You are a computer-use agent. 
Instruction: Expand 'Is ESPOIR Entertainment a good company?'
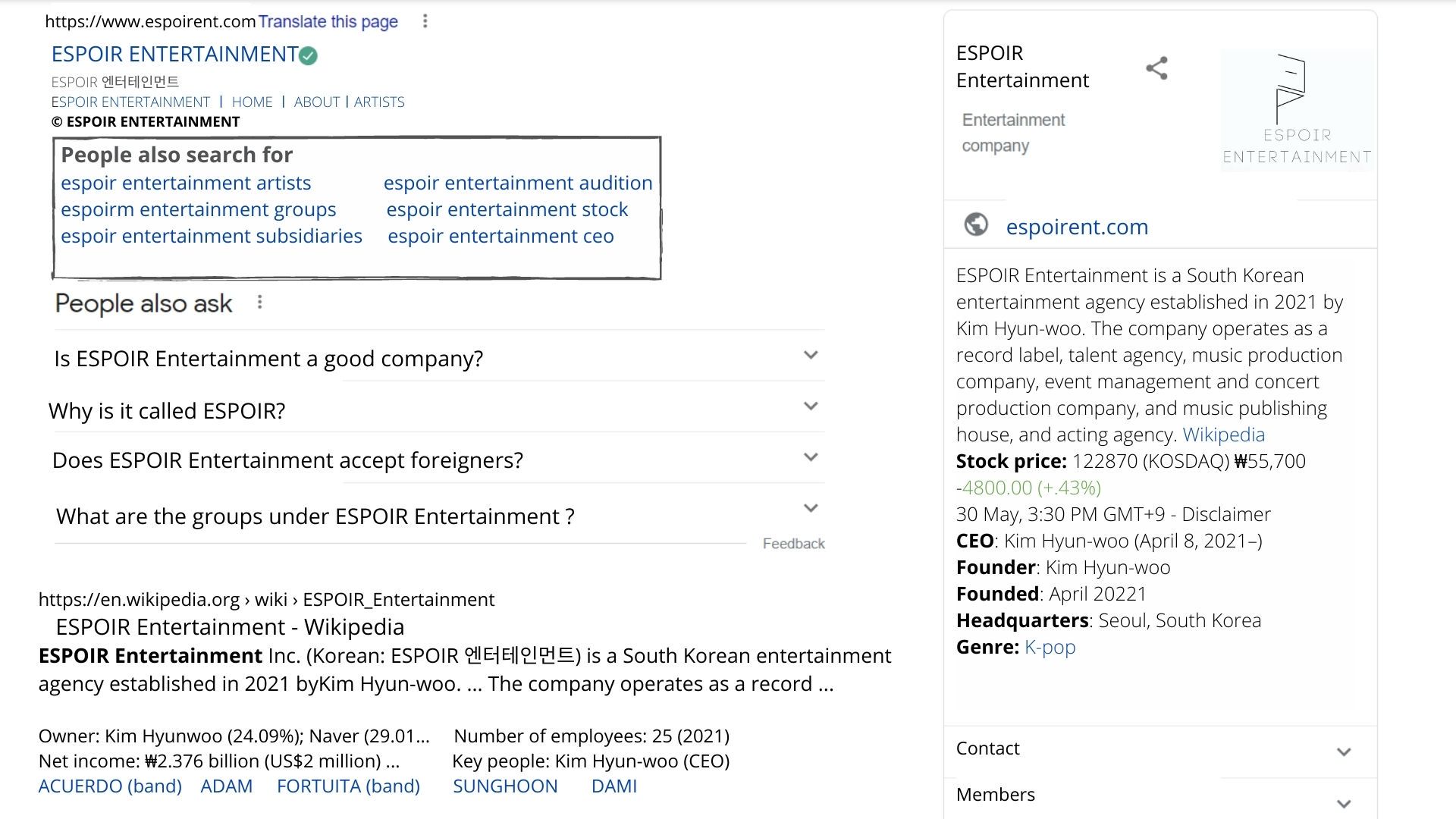pos(438,357)
